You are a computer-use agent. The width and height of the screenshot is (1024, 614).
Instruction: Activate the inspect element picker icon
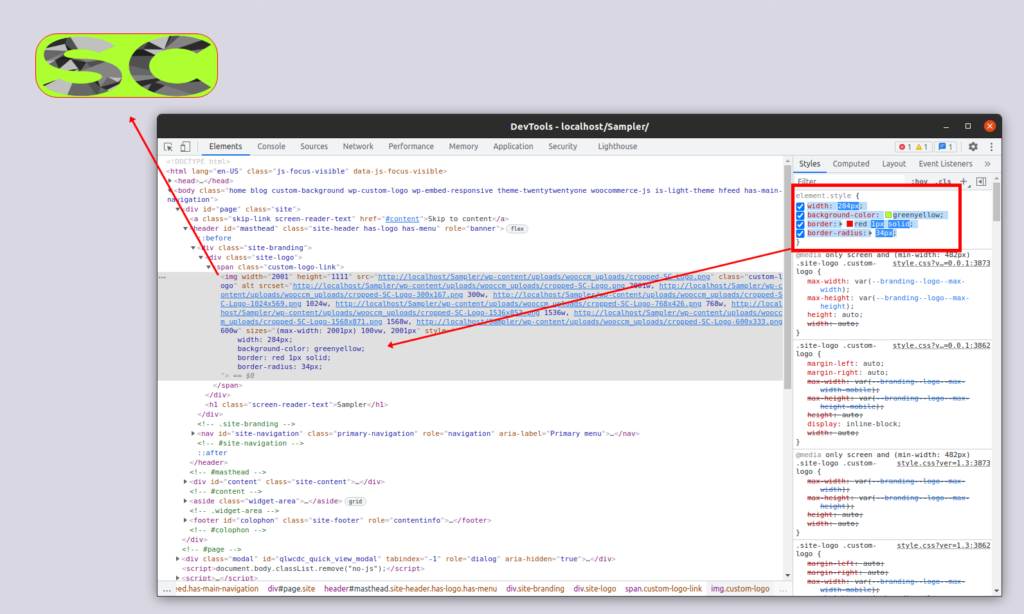(x=168, y=147)
